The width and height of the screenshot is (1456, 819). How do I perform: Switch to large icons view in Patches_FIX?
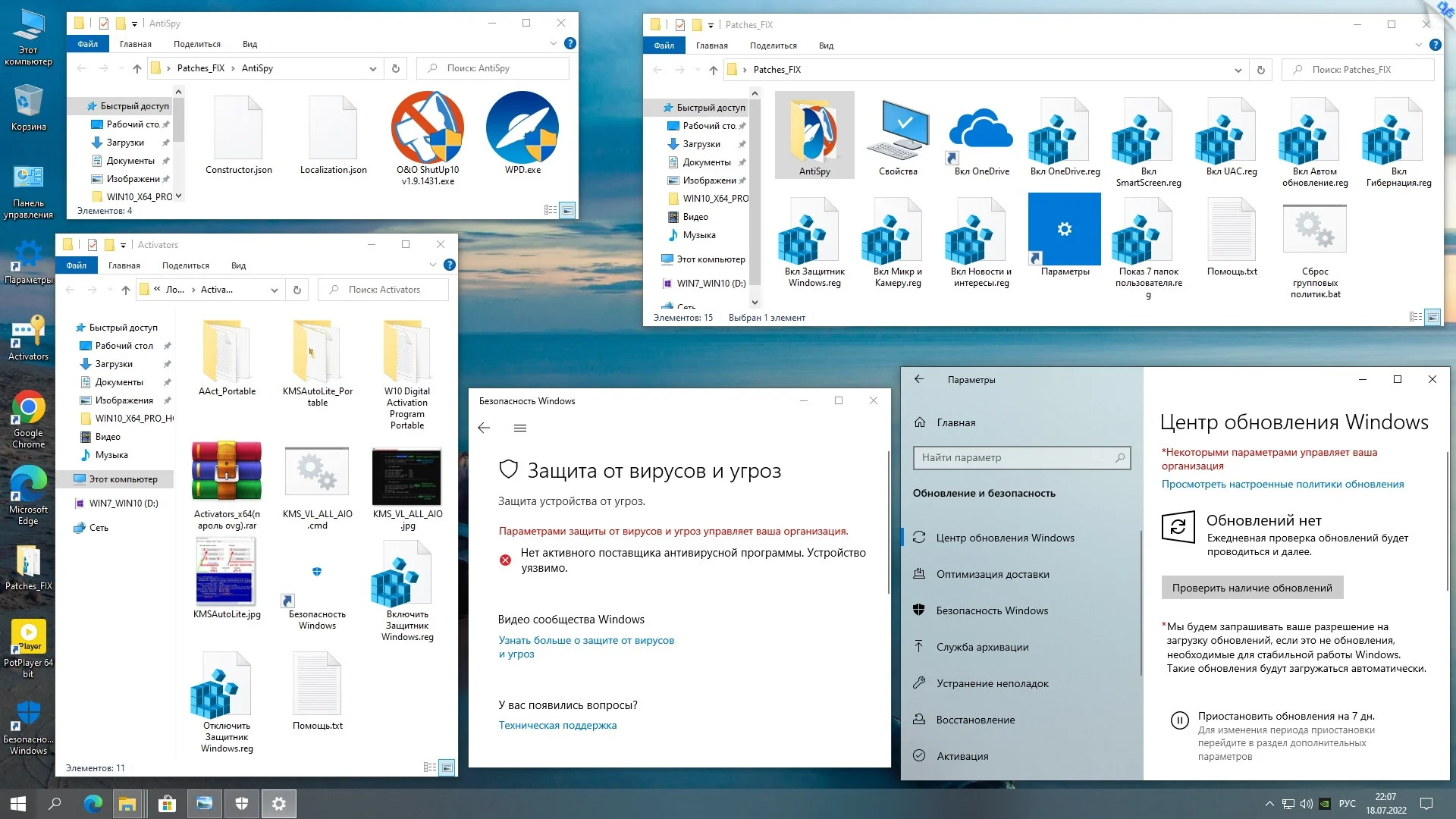click(1432, 317)
